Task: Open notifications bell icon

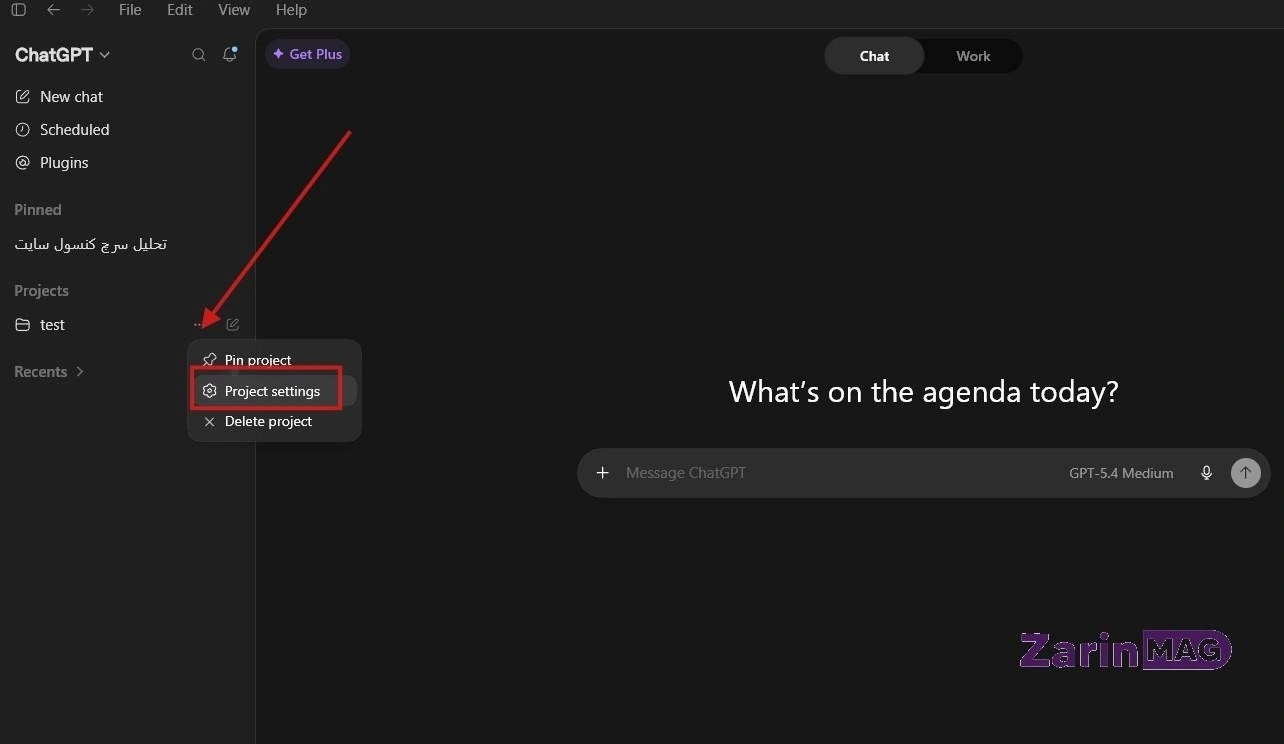Action: [x=230, y=55]
